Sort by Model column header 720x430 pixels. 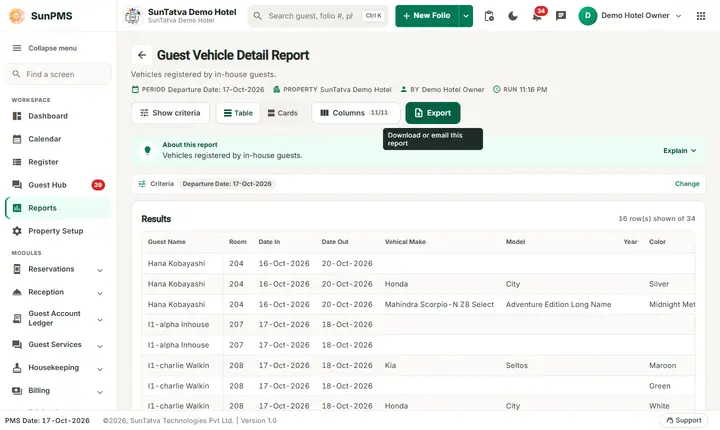(515, 242)
